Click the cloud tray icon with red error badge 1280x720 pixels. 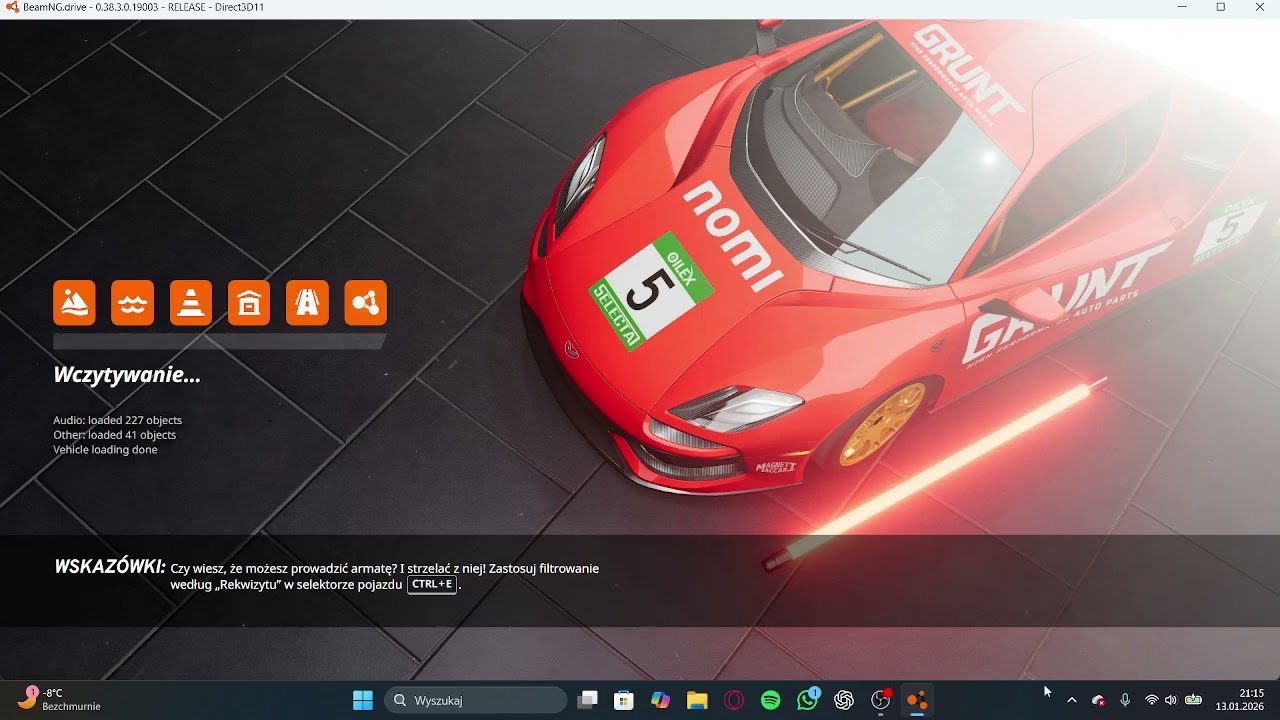[1098, 700]
